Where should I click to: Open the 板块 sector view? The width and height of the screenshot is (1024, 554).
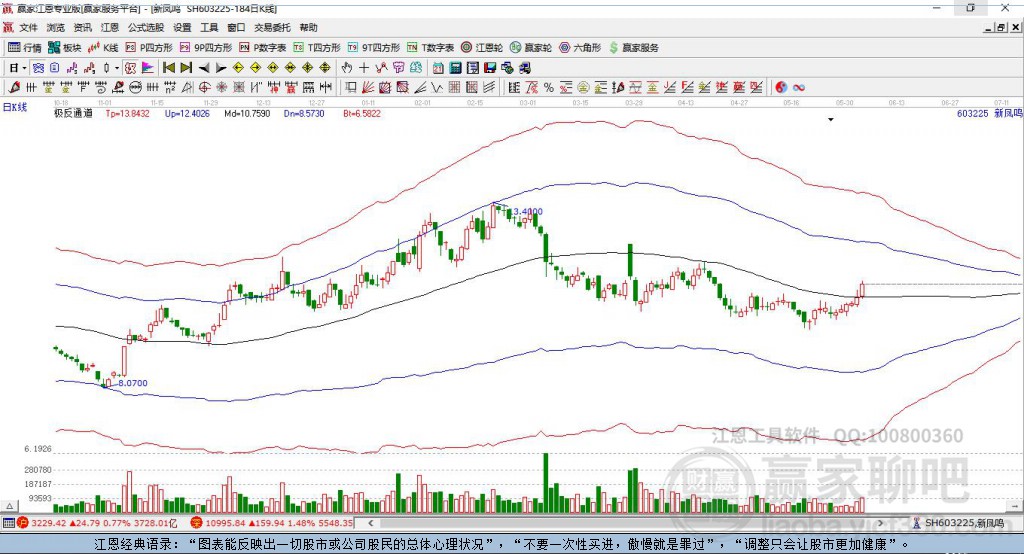coord(64,48)
